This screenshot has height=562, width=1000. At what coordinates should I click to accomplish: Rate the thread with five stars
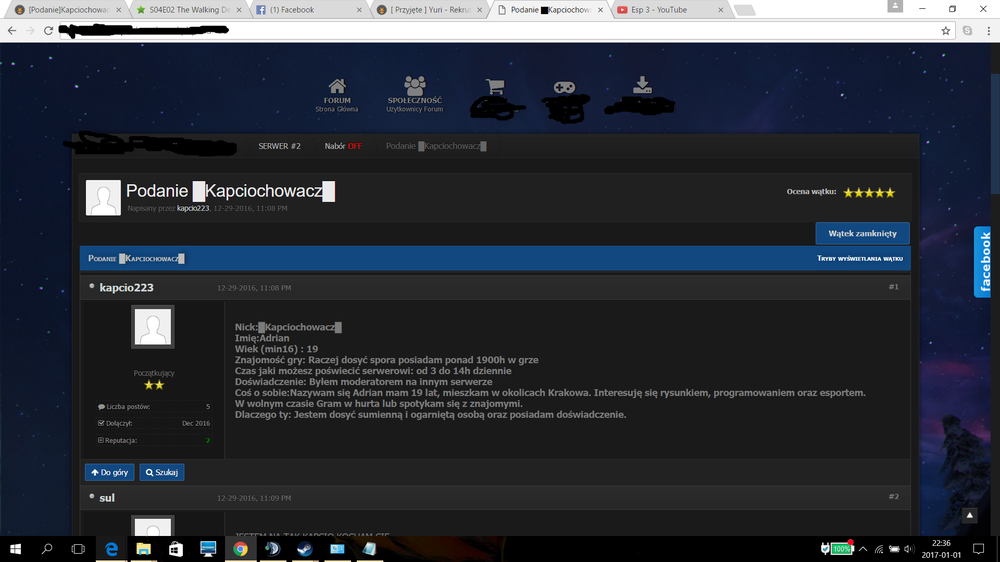890,193
